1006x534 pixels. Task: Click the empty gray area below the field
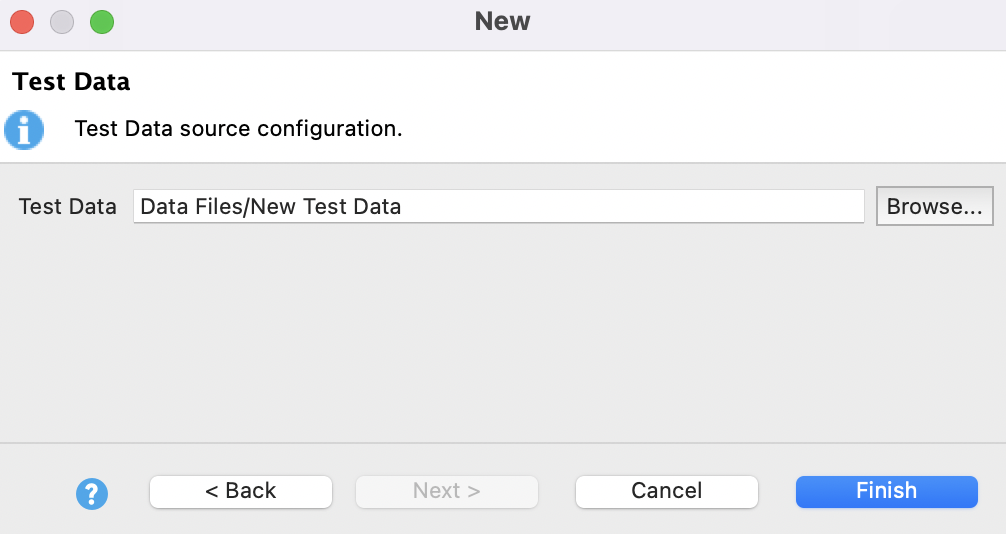tap(500, 330)
